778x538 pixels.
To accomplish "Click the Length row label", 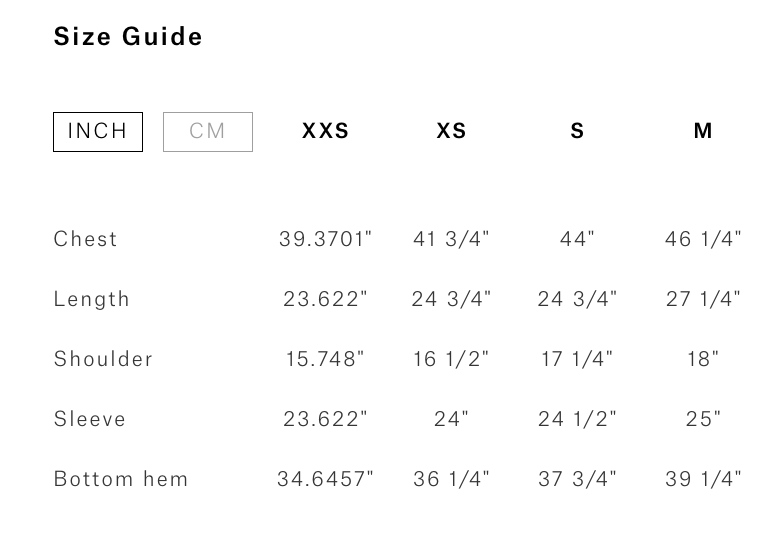I will pos(92,299).
